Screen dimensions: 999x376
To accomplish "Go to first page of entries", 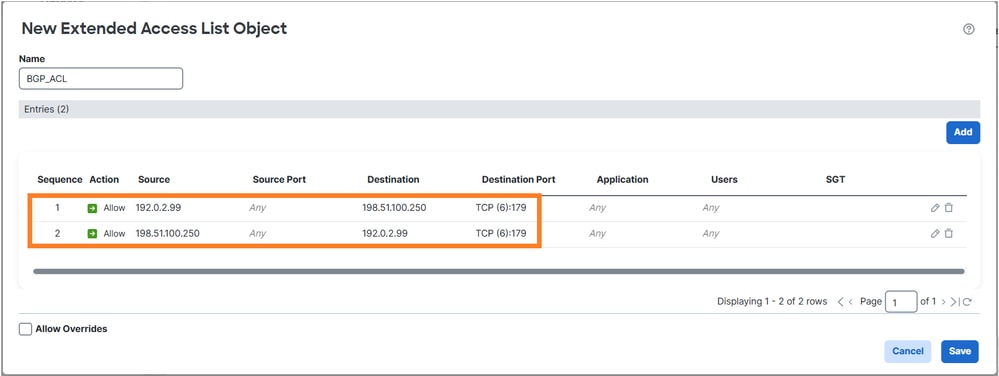I will (840, 302).
